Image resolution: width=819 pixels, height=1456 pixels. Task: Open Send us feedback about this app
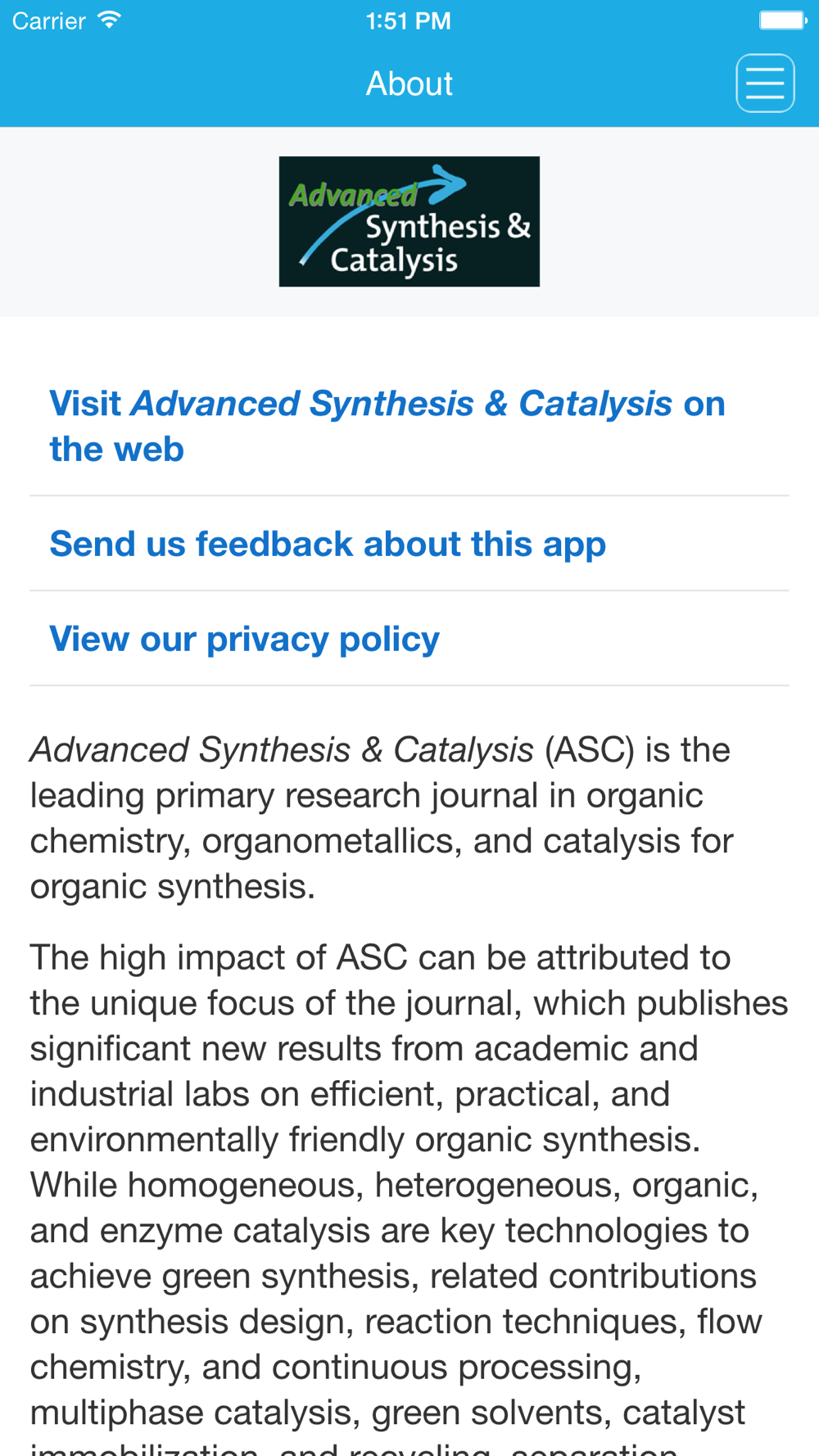click(x=328, y=544)
